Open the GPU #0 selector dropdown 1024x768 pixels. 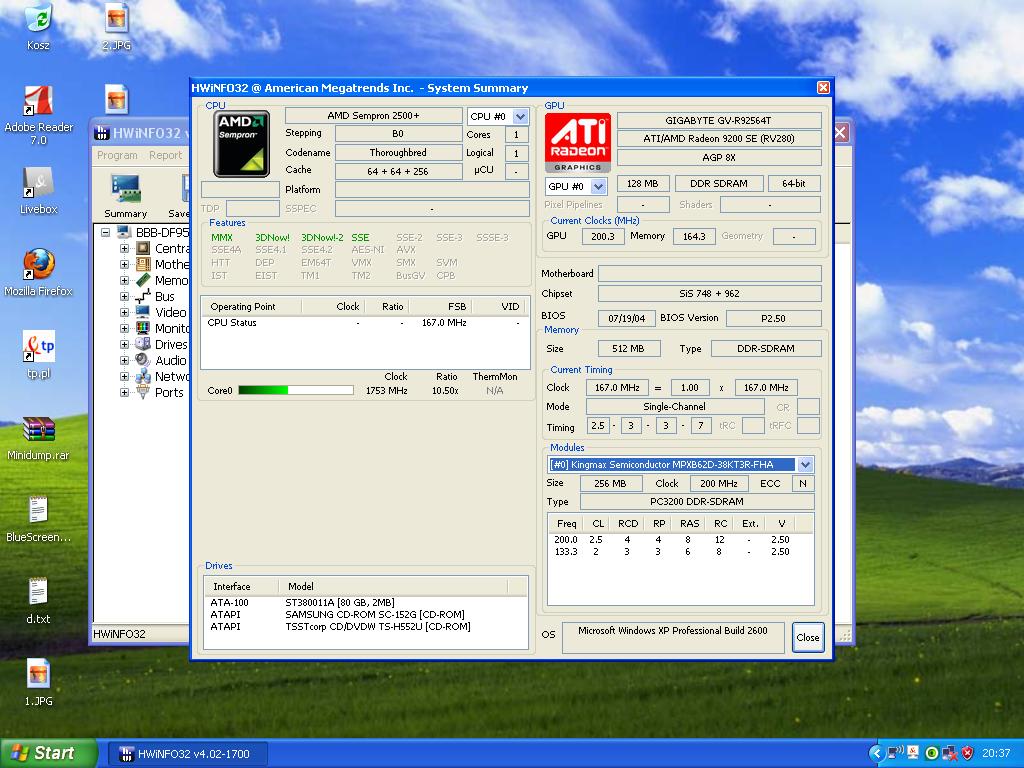[598, 186]
